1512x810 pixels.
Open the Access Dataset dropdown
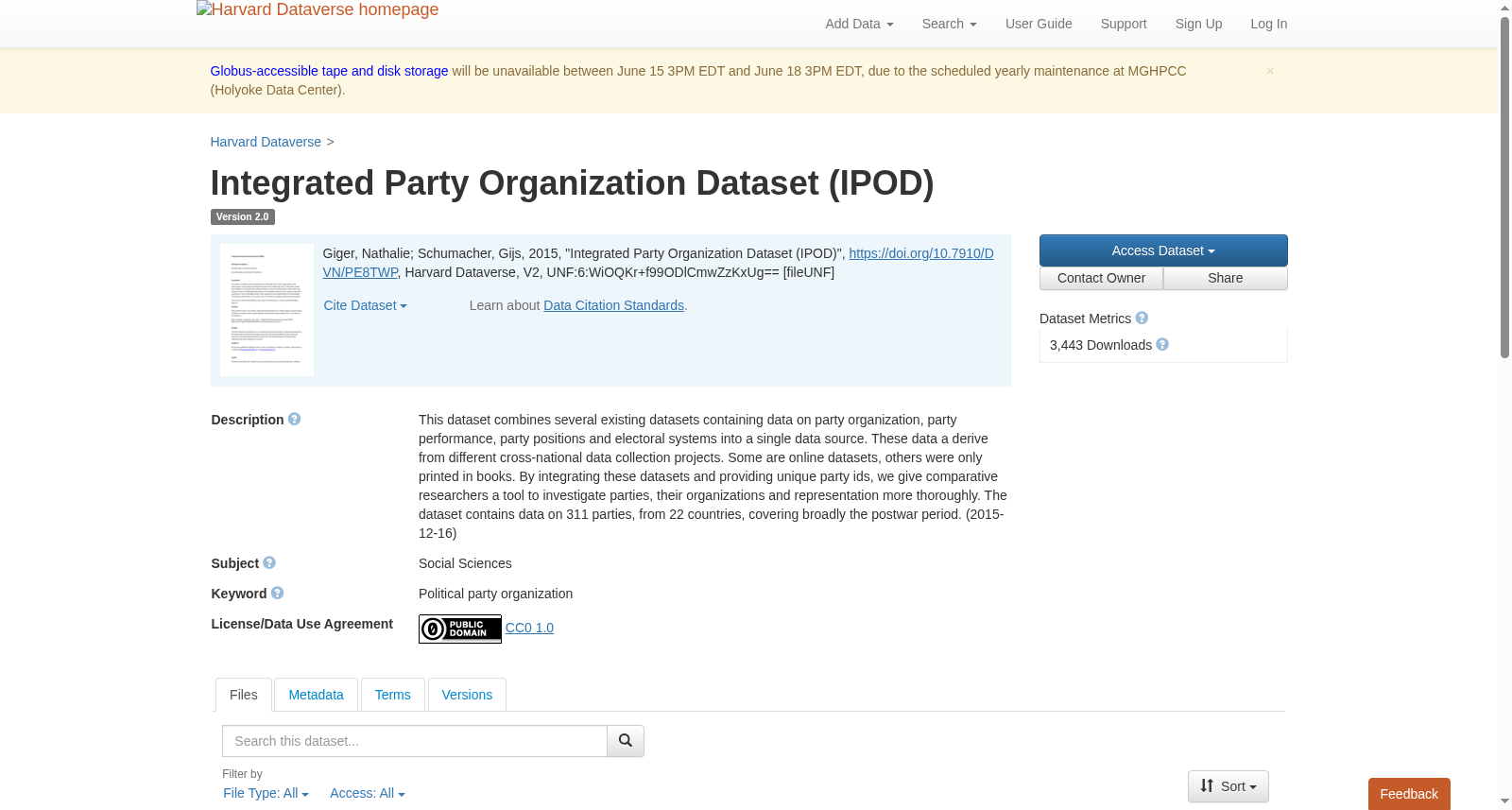[1163, 250]
